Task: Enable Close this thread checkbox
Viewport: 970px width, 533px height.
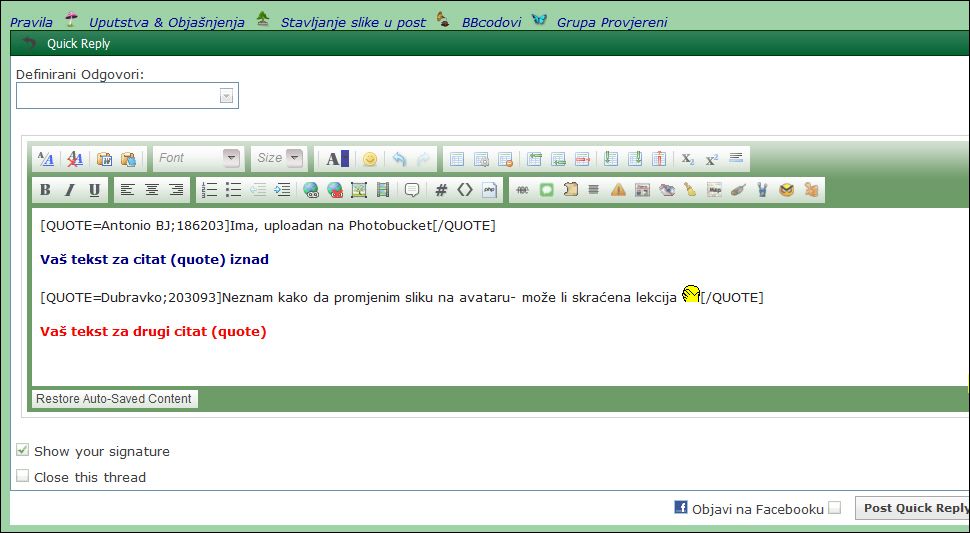Action: click(x=23, y=475)
